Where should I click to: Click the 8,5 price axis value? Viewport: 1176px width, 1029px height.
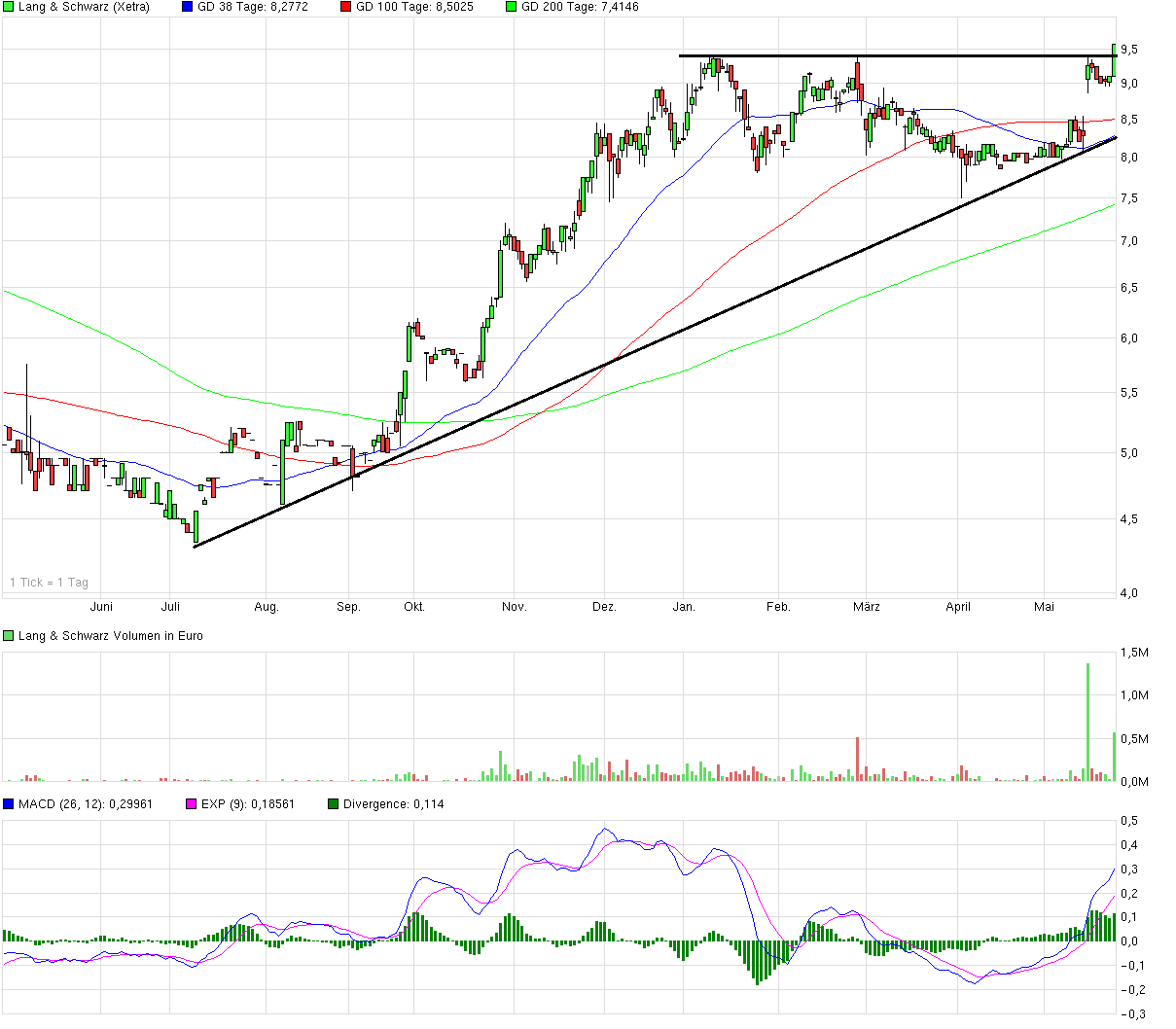pyautogui.click(x=1129, y=120)
